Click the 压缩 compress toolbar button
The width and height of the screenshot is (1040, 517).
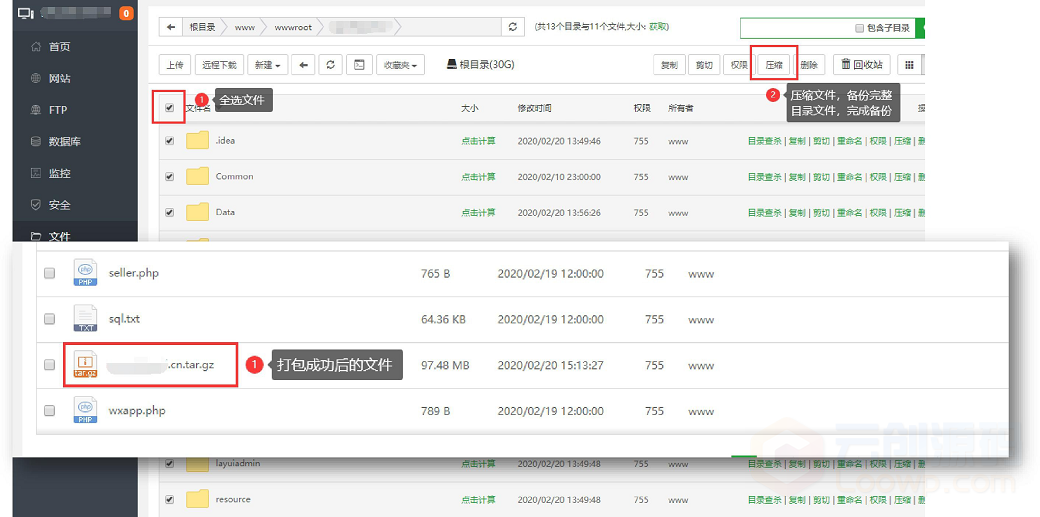[774, 65]
